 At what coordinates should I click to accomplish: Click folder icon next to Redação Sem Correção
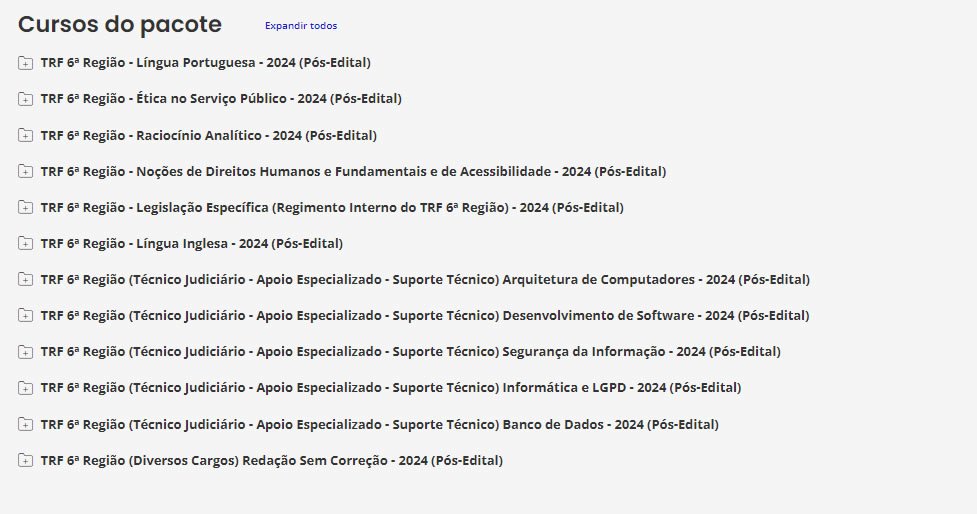point(25,460)
